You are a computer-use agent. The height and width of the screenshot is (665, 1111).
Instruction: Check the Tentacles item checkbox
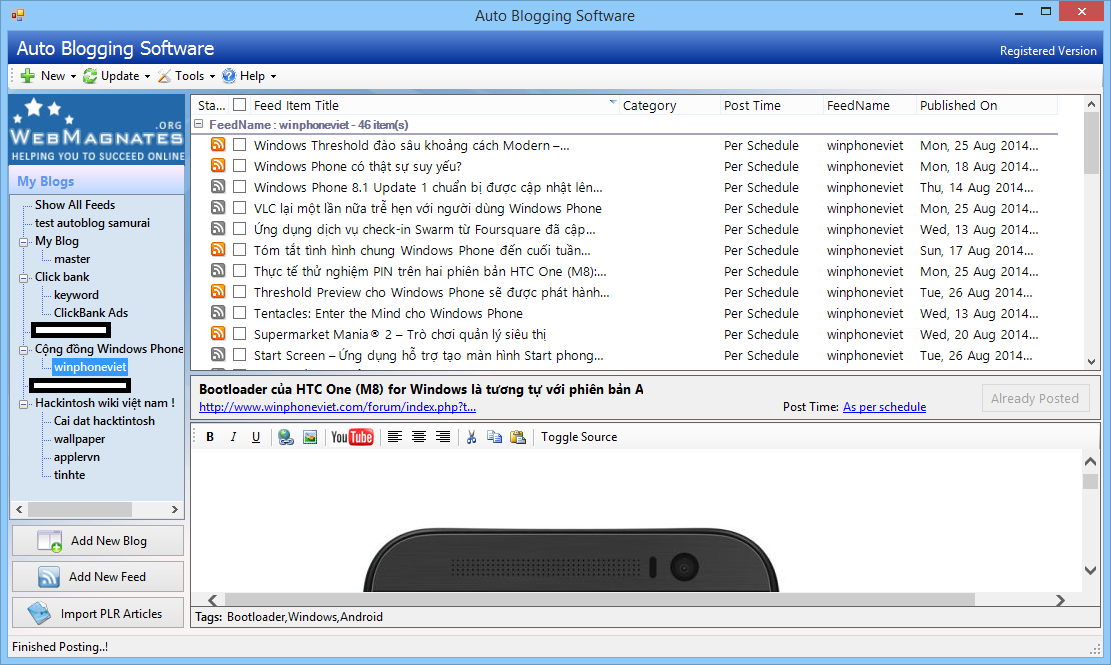239,312
